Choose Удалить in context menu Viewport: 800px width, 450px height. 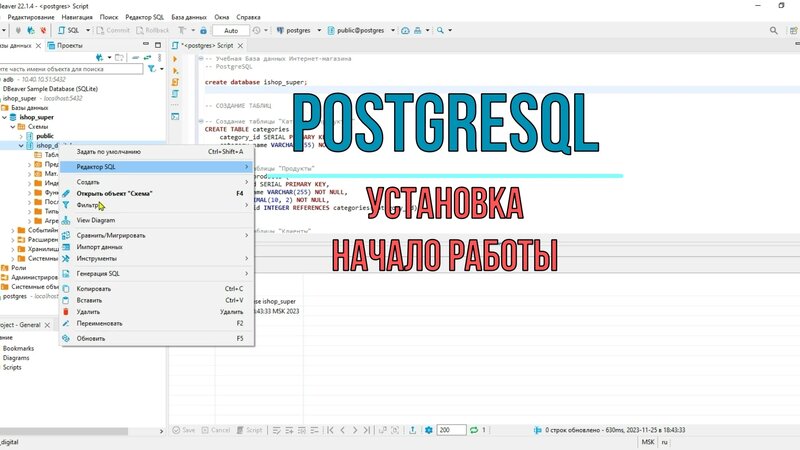click(157, 312)
